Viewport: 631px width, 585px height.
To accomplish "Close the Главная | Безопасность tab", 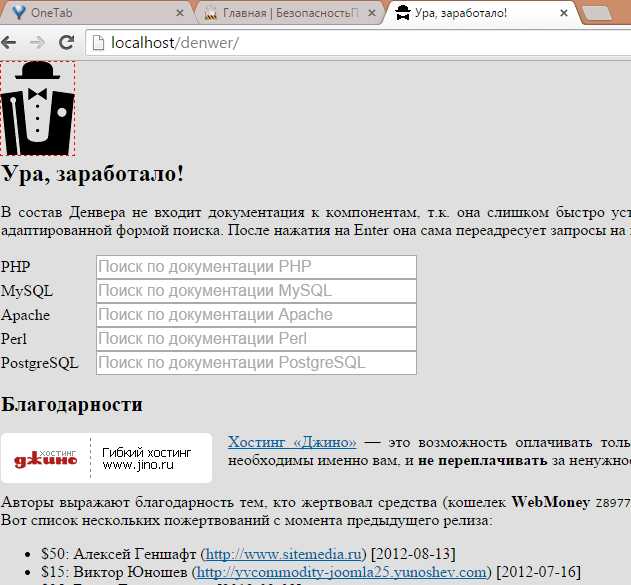I will tap(372, 13).
